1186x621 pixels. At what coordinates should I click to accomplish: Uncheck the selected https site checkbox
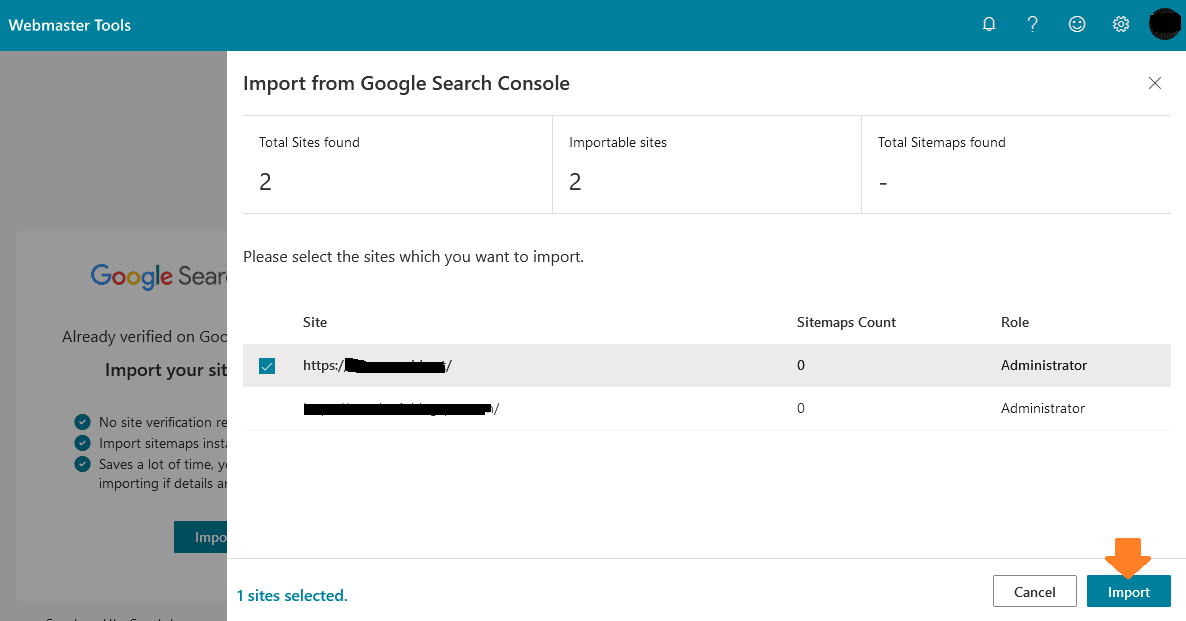267,366
